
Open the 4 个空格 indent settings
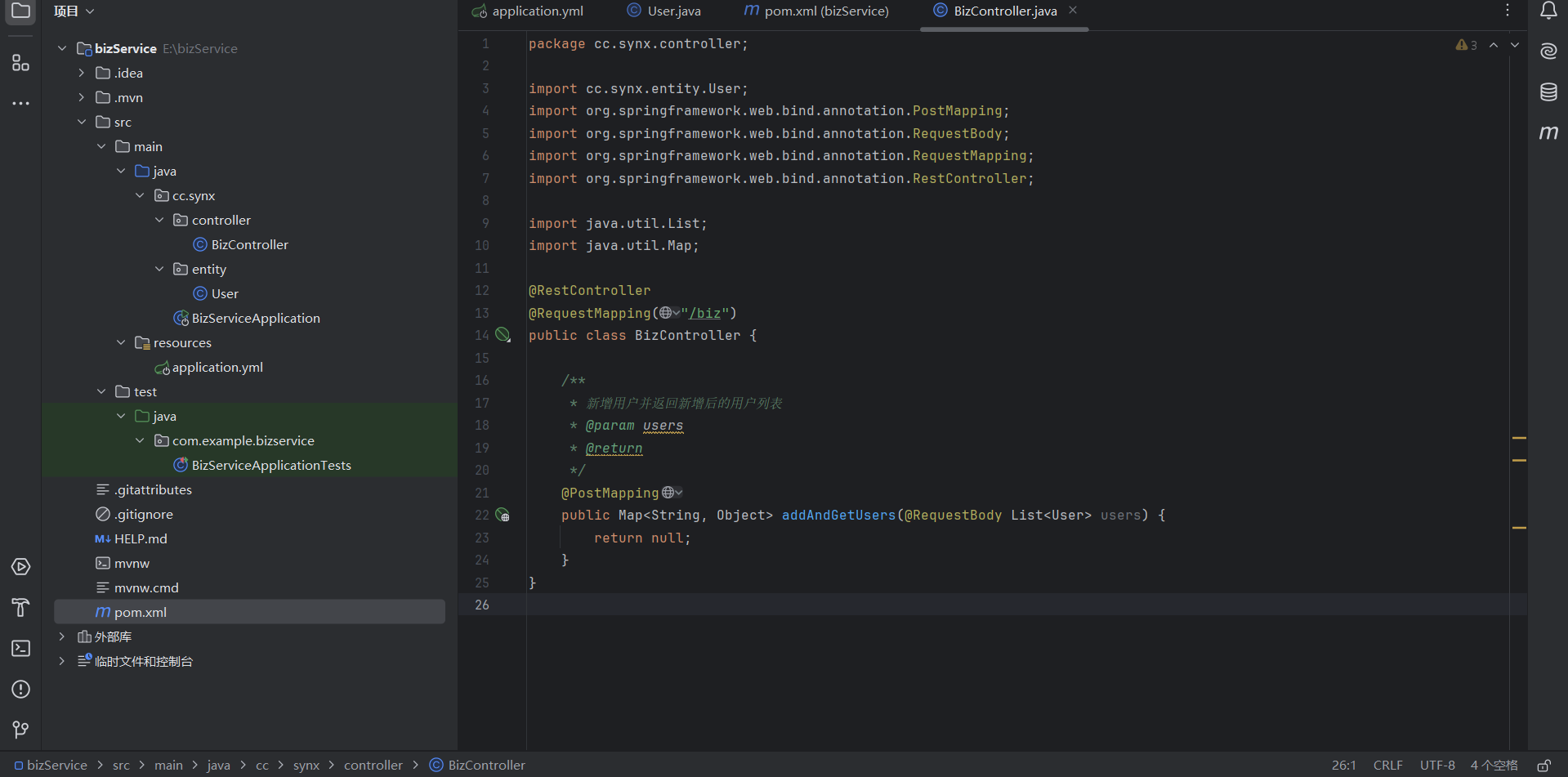[x=1494, y=766]
